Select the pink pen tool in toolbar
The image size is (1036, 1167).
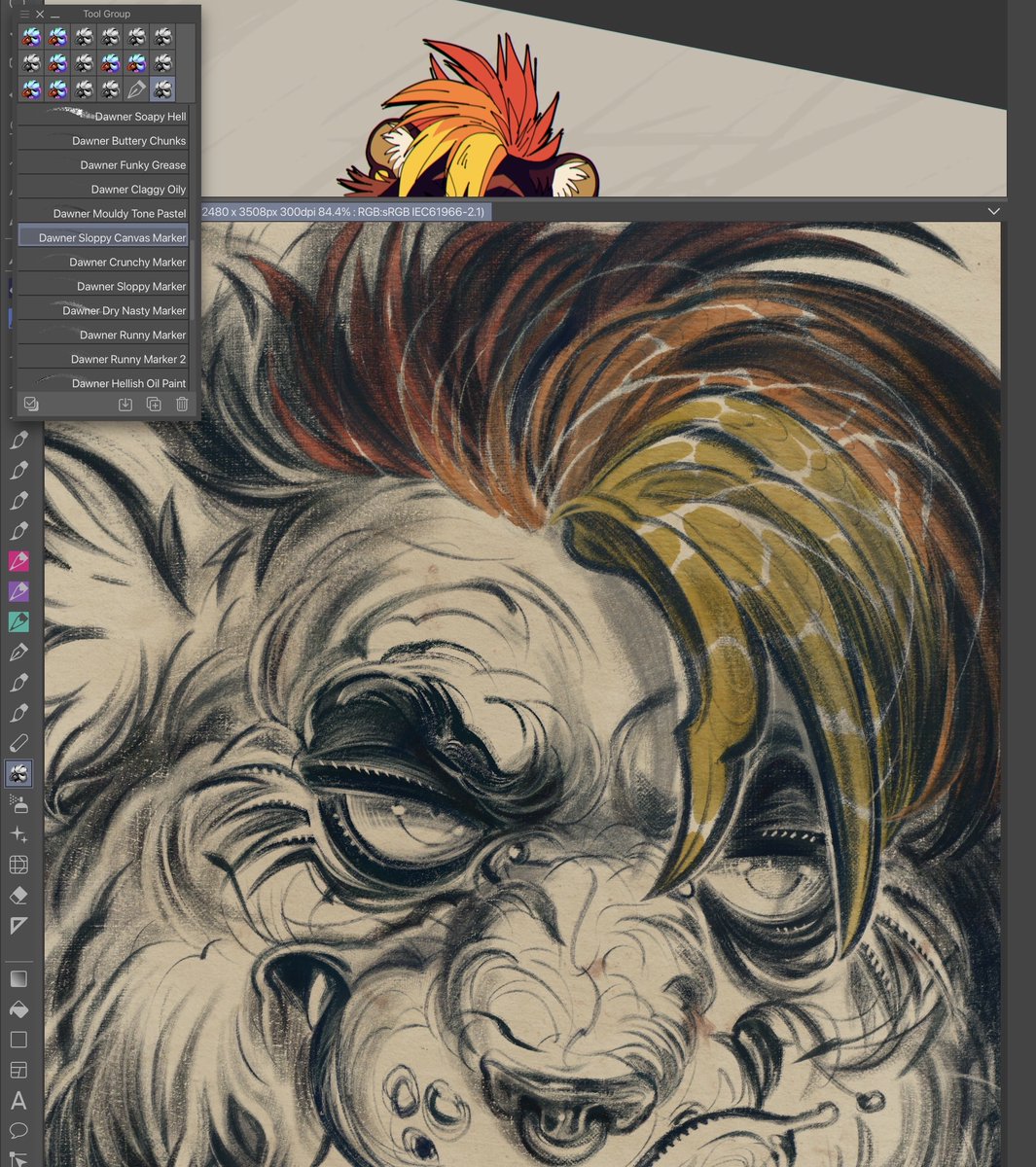click(18, 561)
